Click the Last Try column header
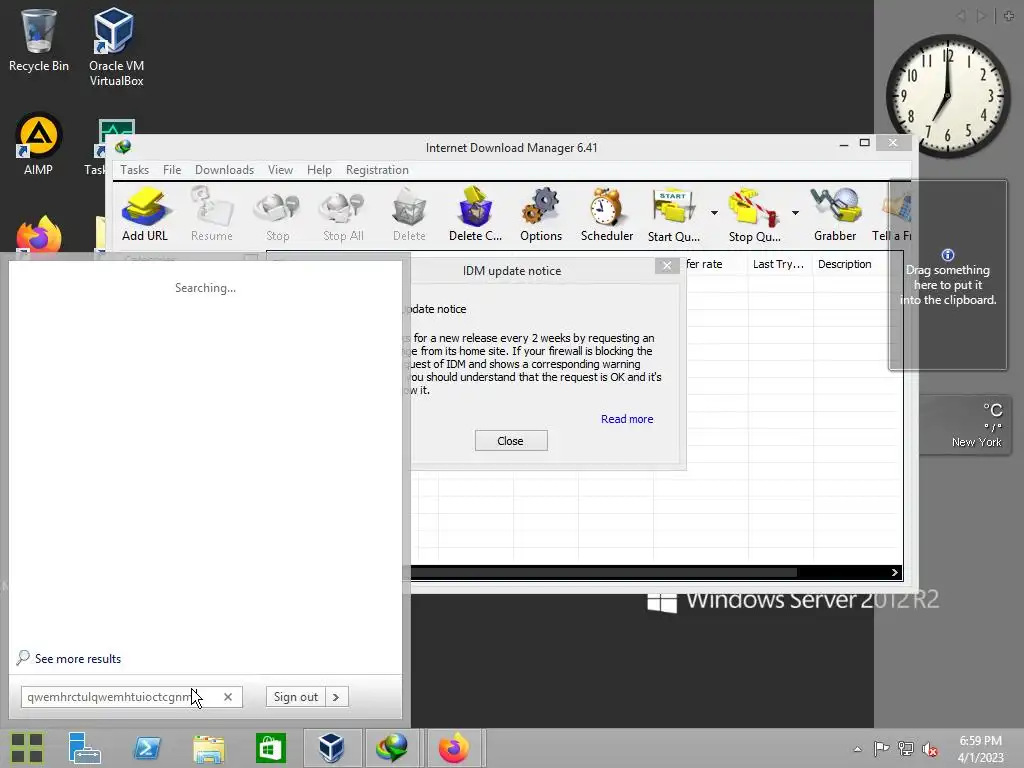 click(x=778, y=264)
